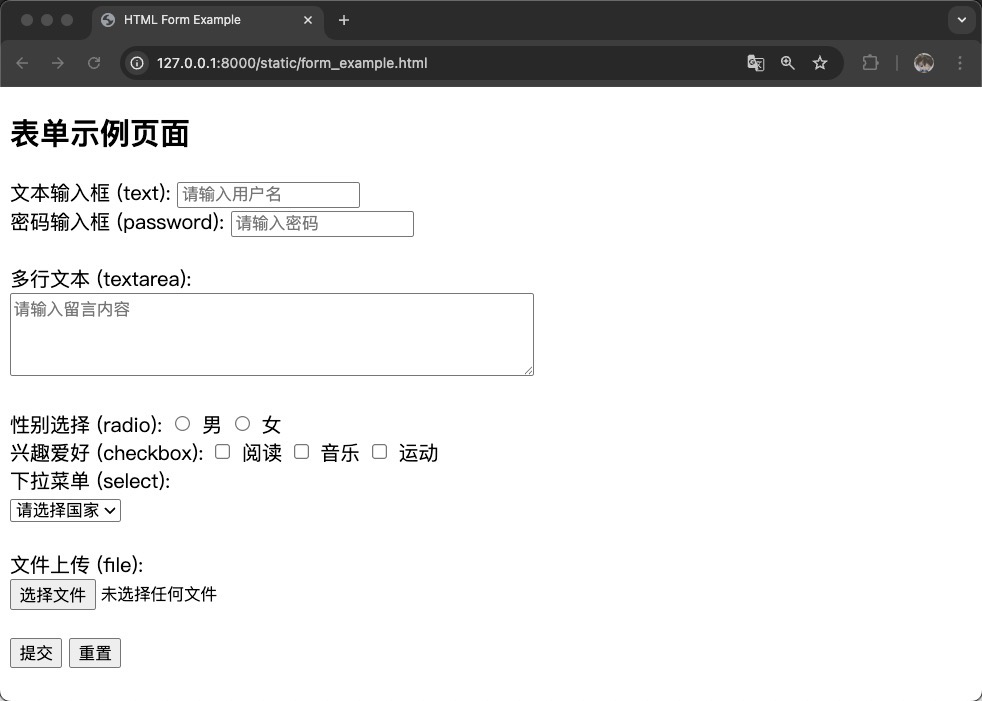View site information via the info icon

click(135, 62)
